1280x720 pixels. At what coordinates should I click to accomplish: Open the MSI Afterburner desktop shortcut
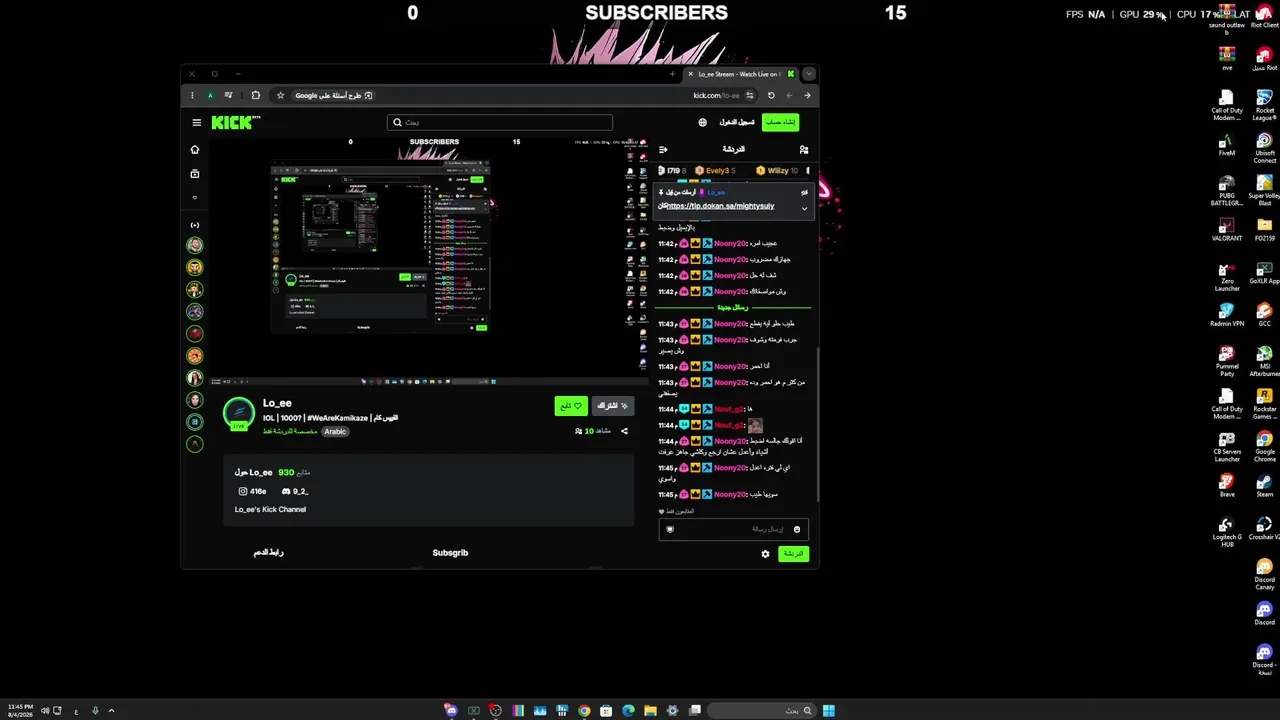[1264, 360]
